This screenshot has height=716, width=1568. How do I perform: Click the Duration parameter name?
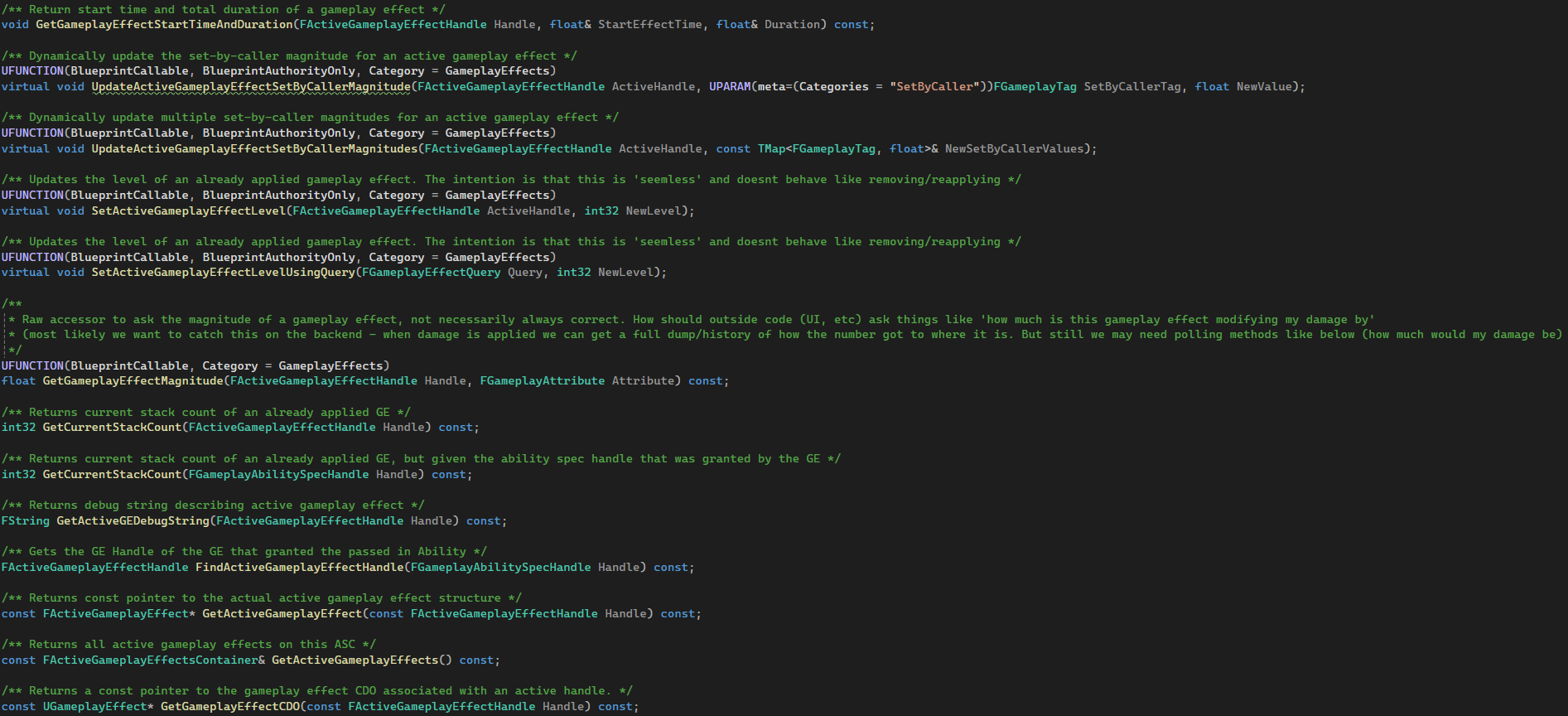point(792,25)
